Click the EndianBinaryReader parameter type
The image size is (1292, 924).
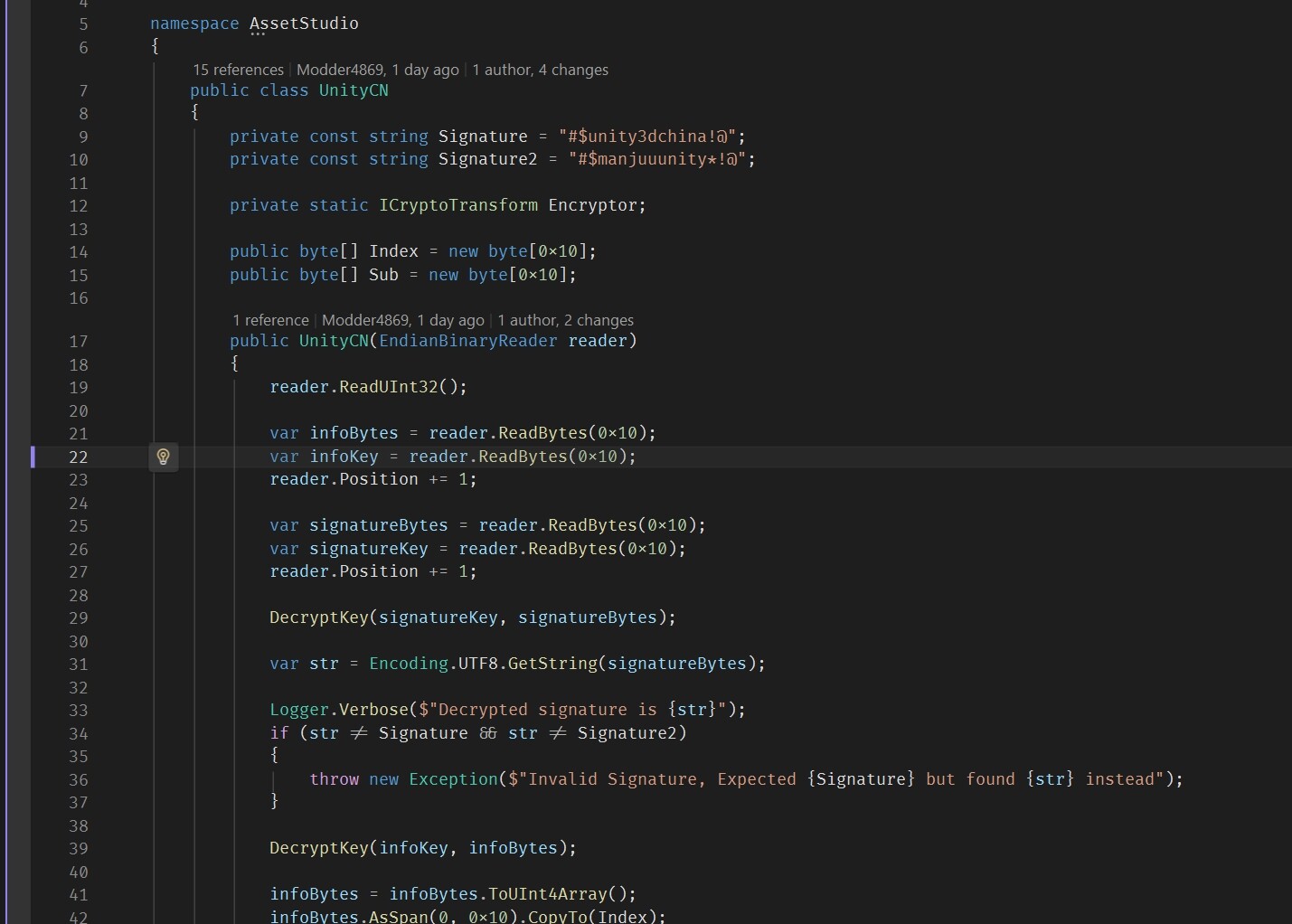pyautogui.click(x=467, y=341)
